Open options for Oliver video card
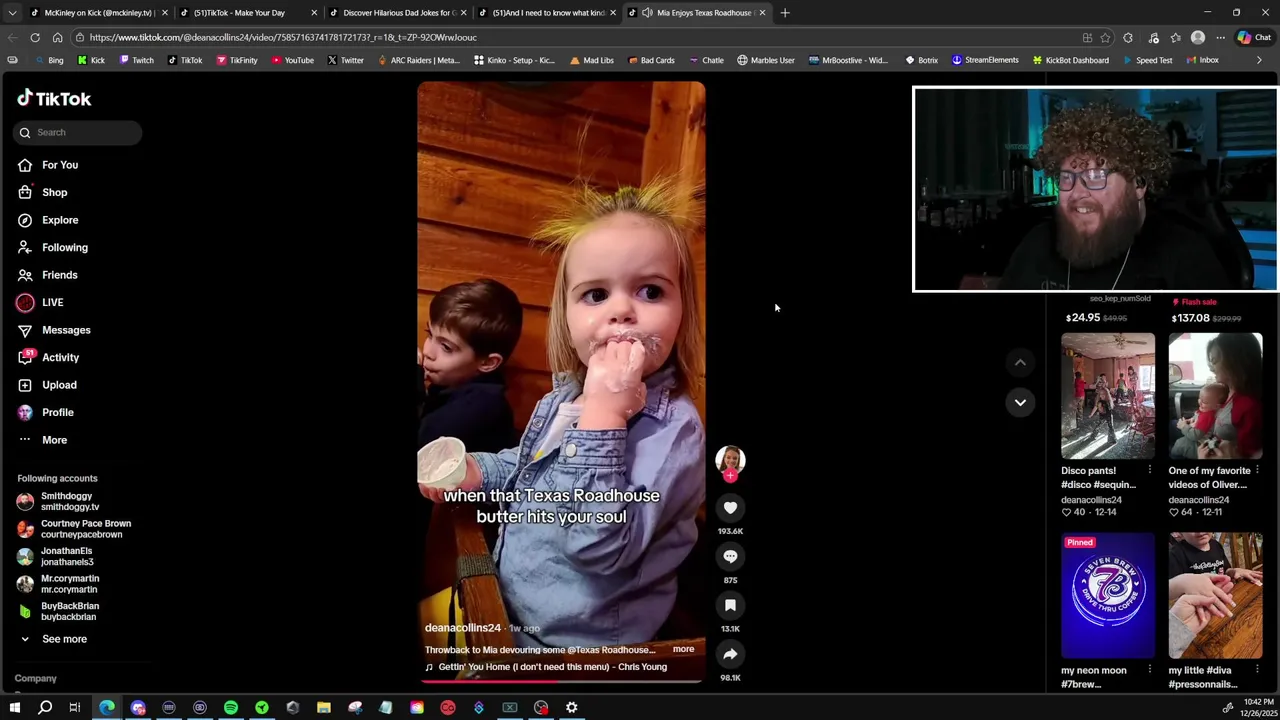The height and width of the screenshot is (720, 1280). [1257, 470]
